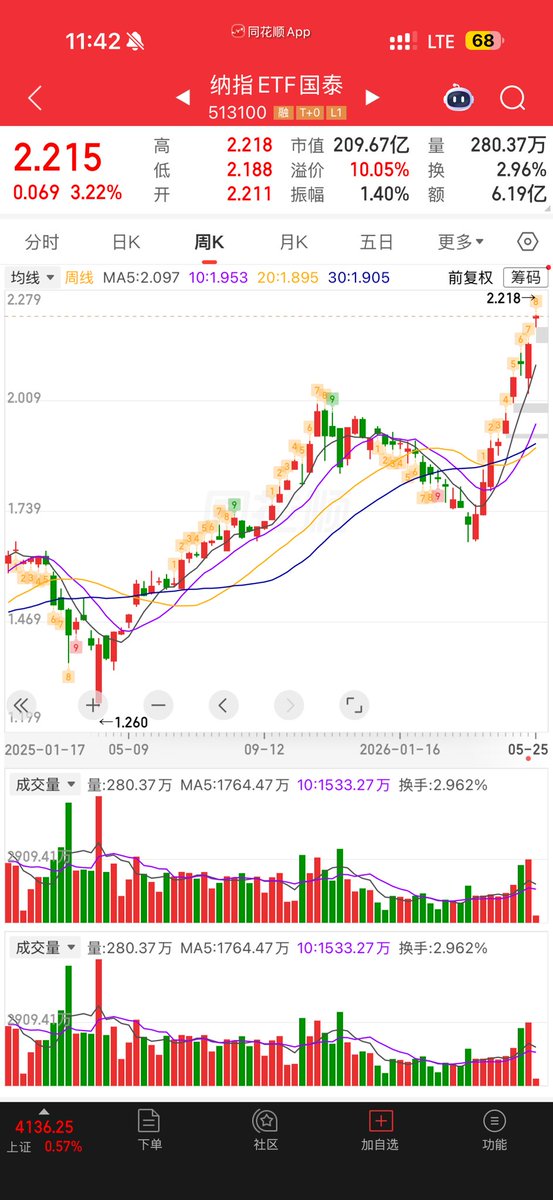The width and height of the screenshot is (553, 1200).
Task: Move the chart left with the chevron
Action: click(222, 705)
